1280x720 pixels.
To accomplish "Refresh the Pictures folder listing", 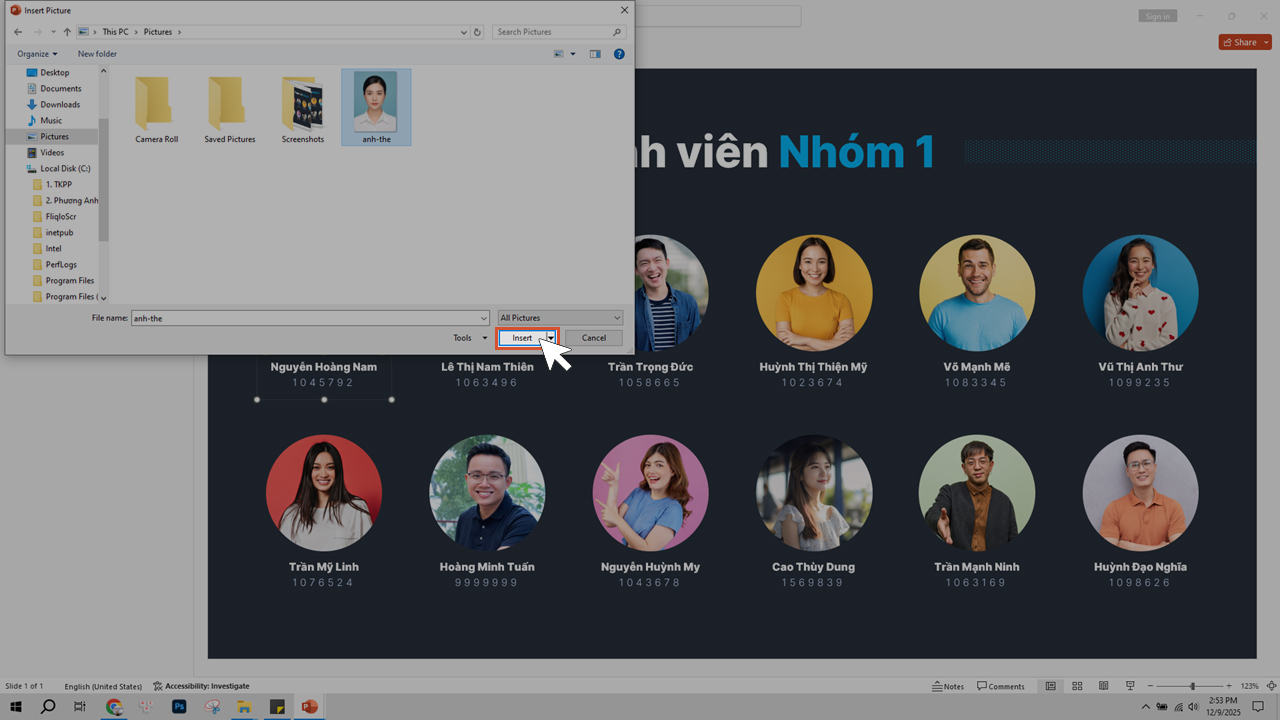I will pos(477,32).
